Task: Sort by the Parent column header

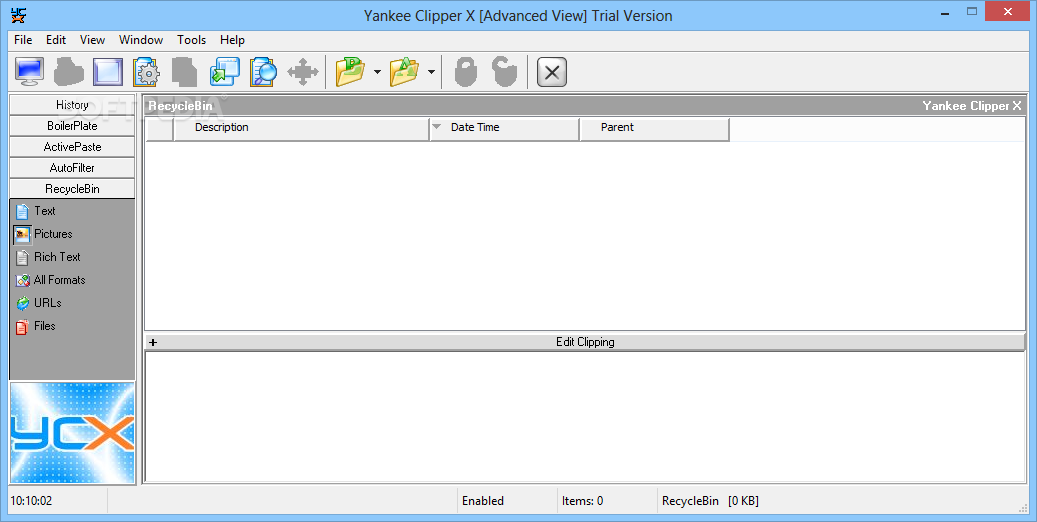Action: point(655,129)
